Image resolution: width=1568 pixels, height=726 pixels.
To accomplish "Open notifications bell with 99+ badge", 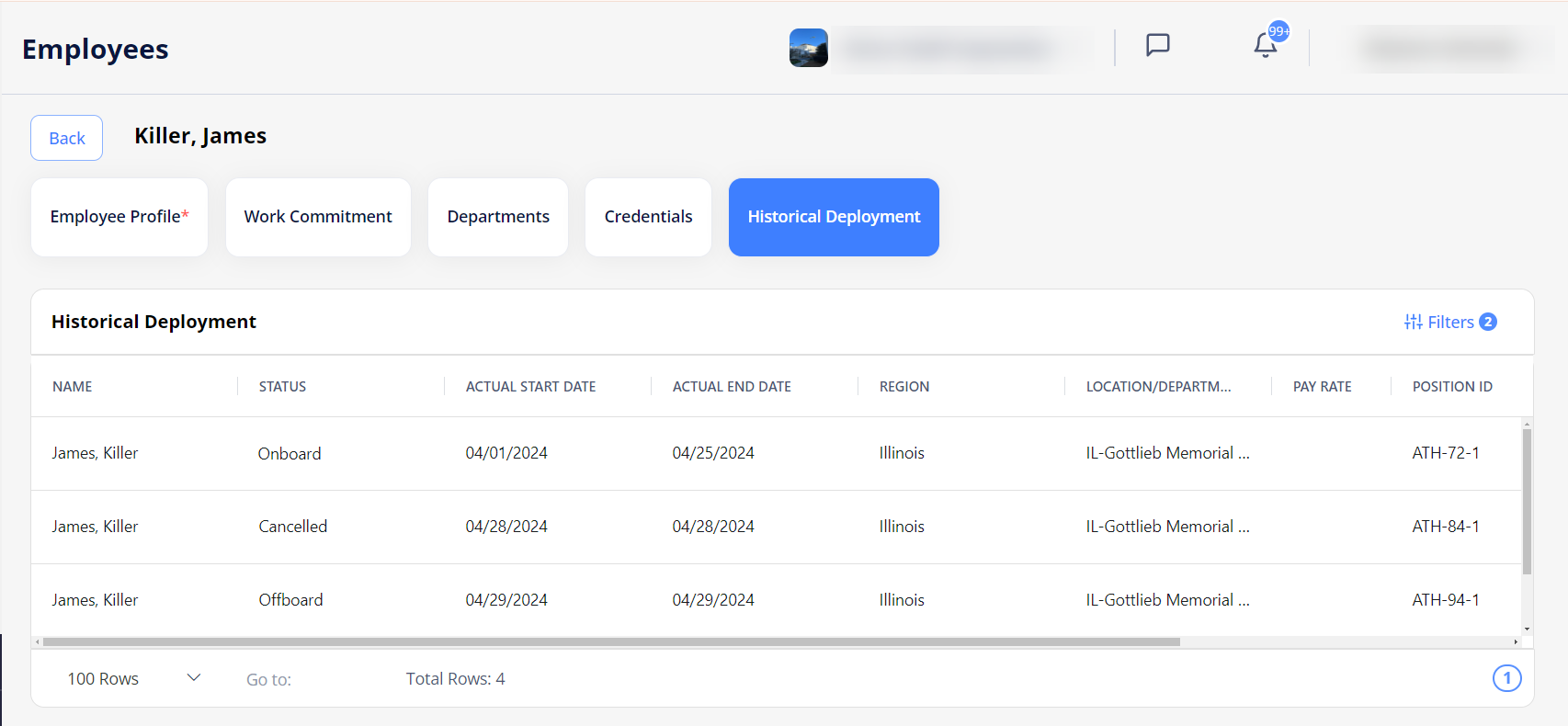I will (x=1267, y=43).
